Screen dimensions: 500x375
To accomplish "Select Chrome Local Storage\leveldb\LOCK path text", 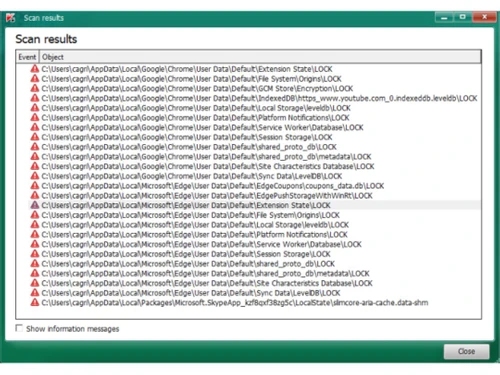I will coord(196,108).
